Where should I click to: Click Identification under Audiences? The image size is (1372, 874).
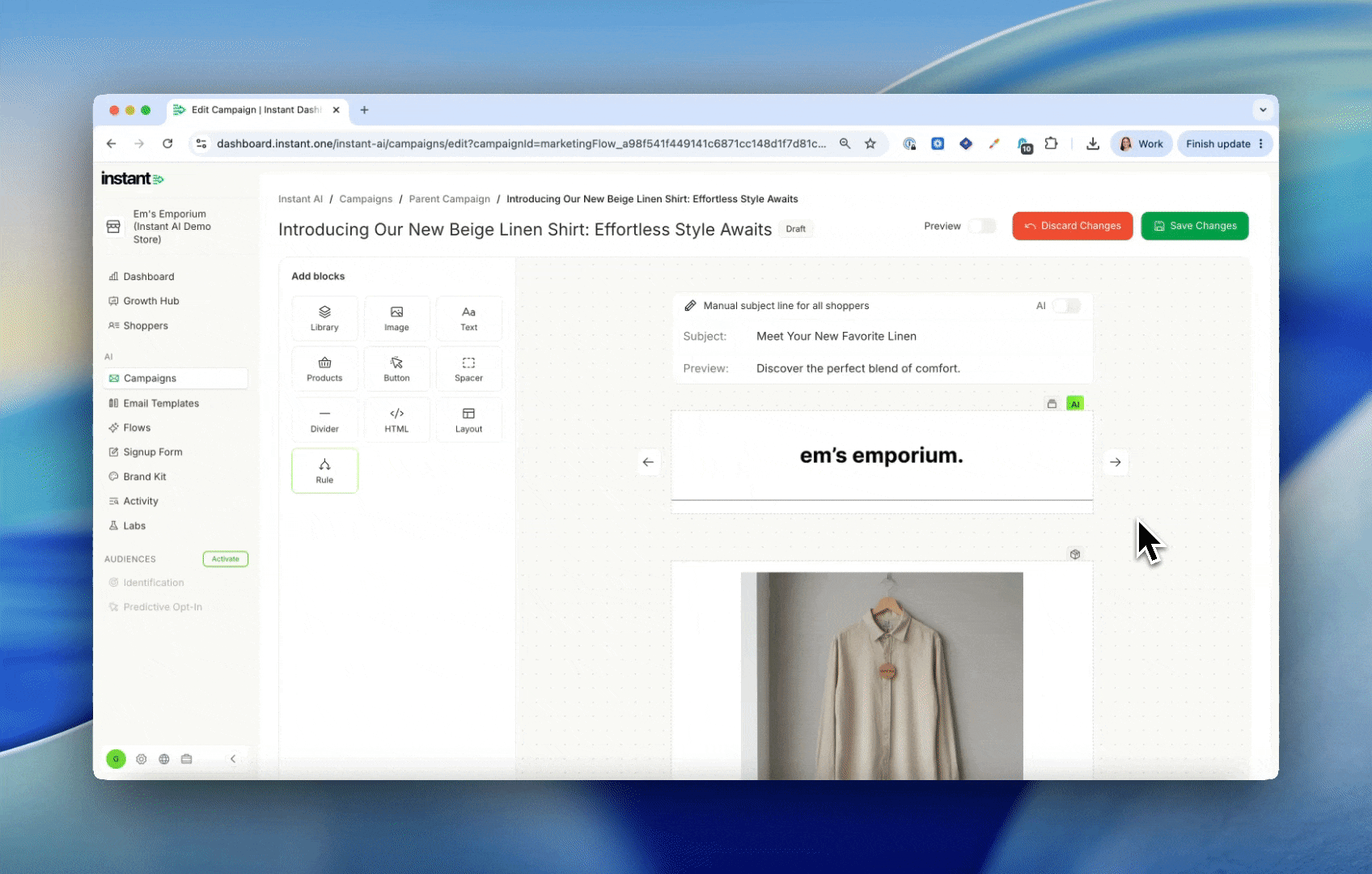tap(154, 583)
